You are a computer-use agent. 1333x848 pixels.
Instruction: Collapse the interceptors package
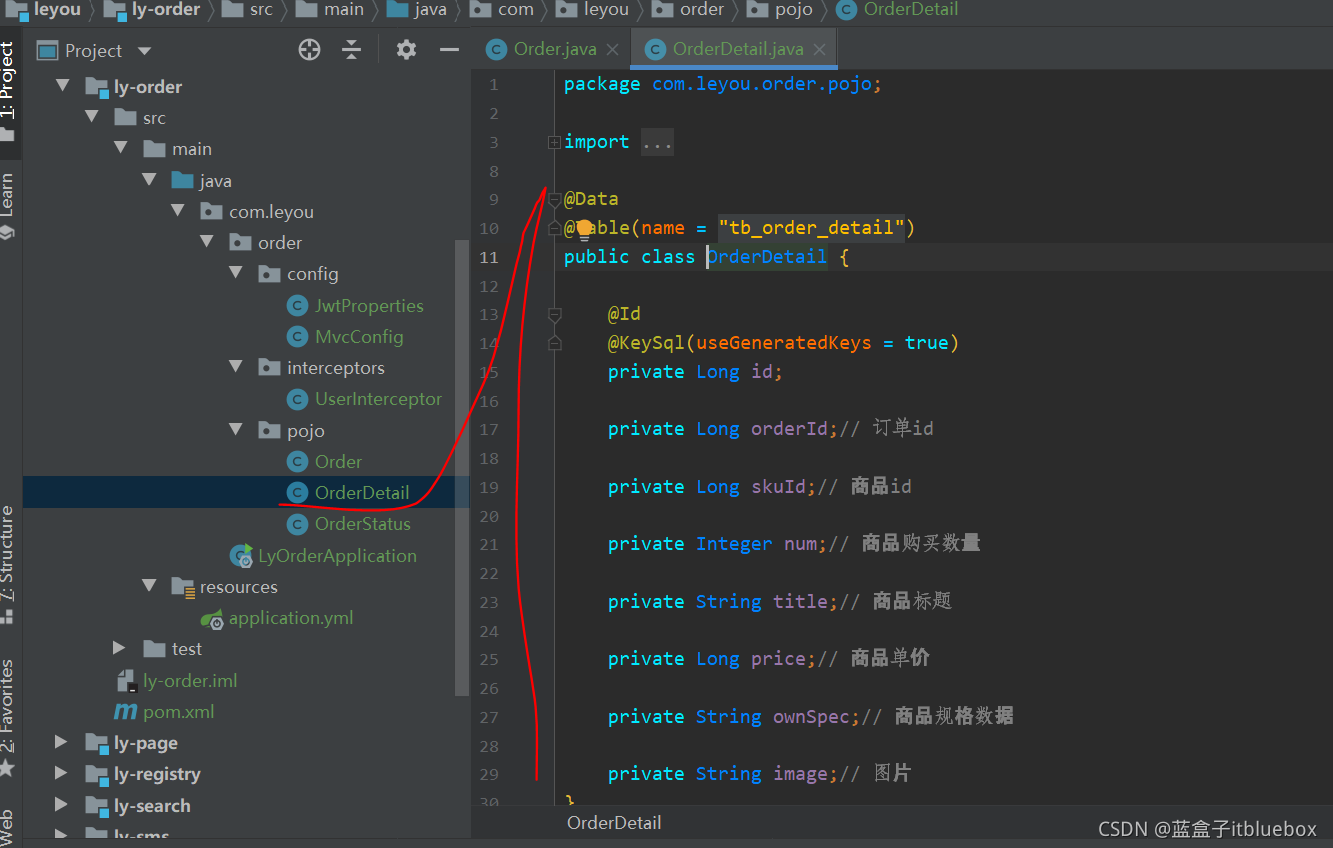click(x=236, y=367)
